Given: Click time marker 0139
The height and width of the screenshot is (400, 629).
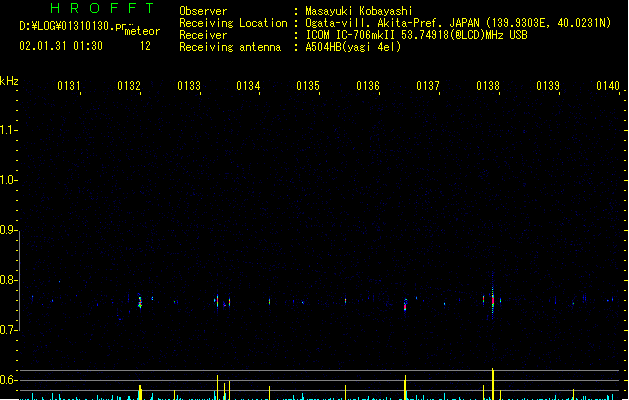Looking at the screenshot, I should click(548, 86).
